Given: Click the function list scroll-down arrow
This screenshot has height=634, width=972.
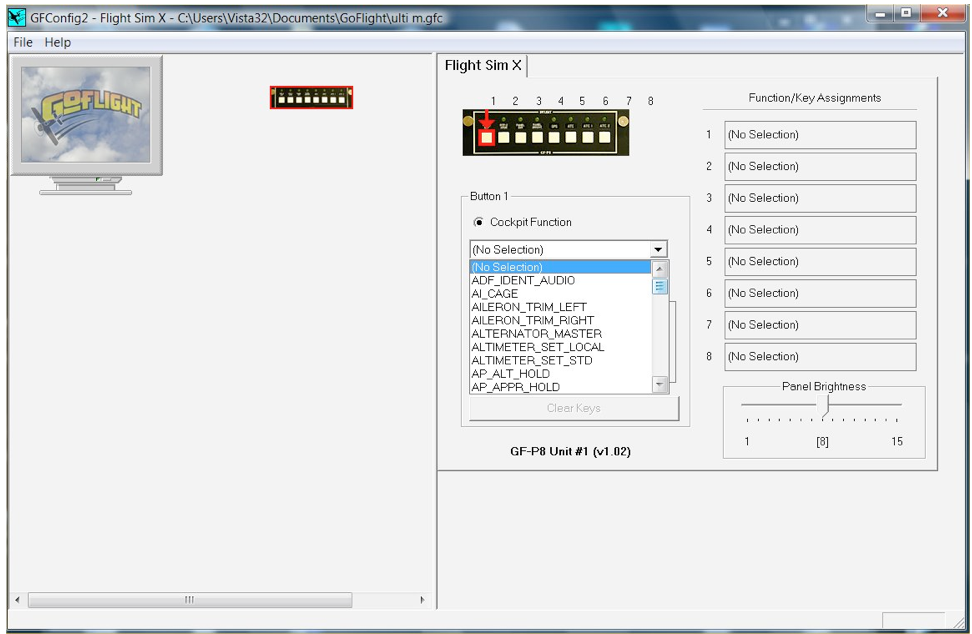Looking at the screenshot, I should [660, 385].
